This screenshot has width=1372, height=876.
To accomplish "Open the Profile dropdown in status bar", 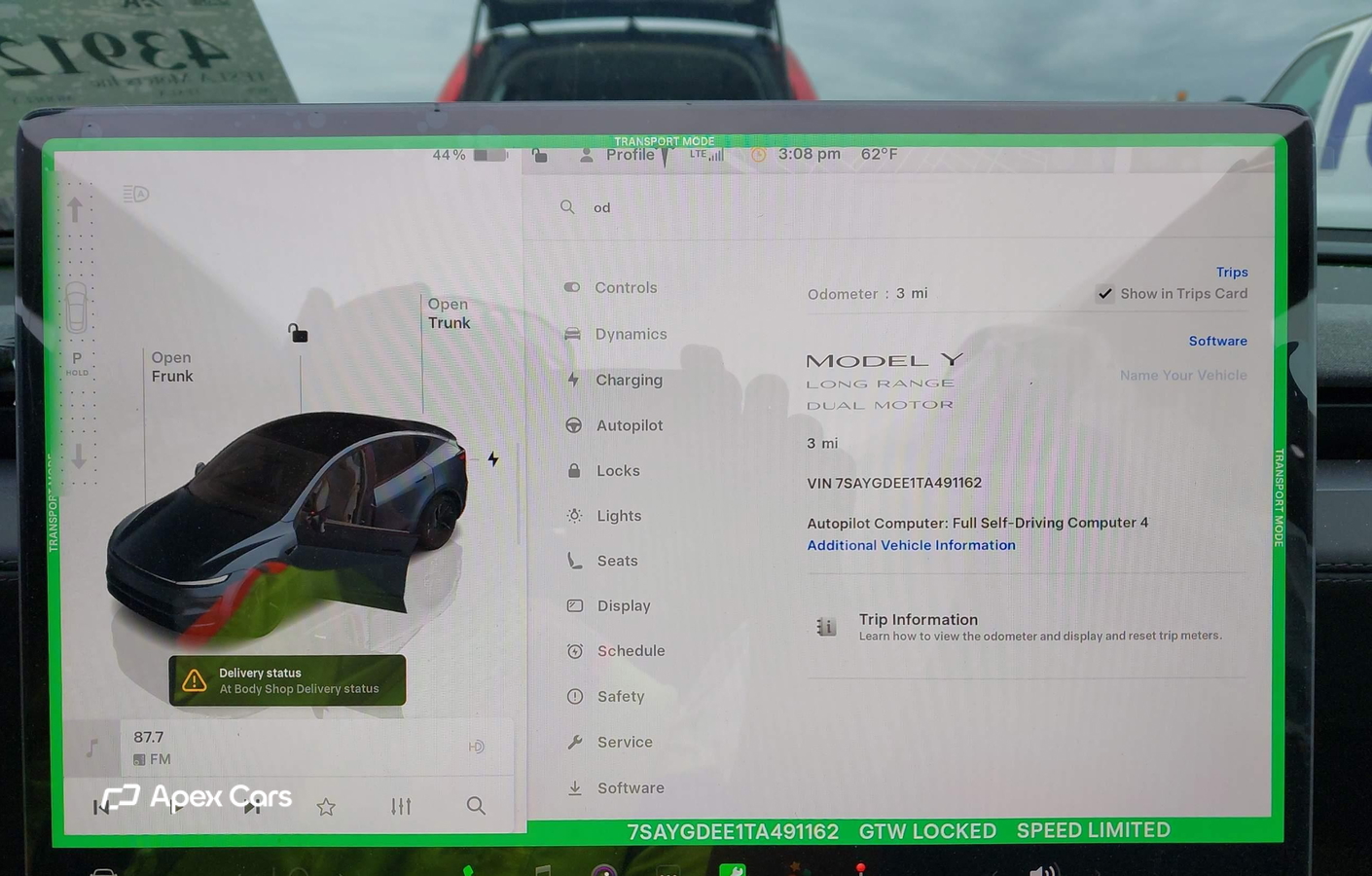I will pos(618,155).
